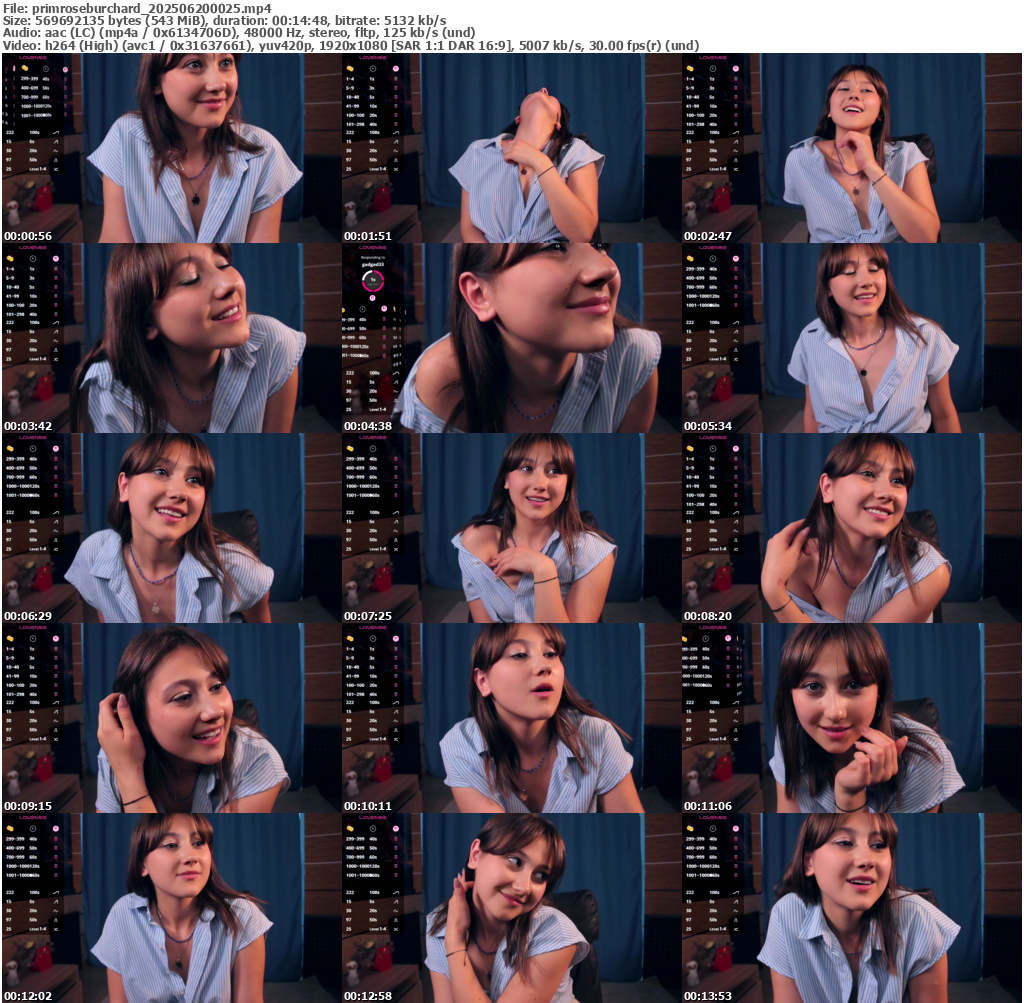Select the thumbnail at 00:08:20
Image resolution: width=1024 pixels, height=1003 pixels.
pos(852,528)
